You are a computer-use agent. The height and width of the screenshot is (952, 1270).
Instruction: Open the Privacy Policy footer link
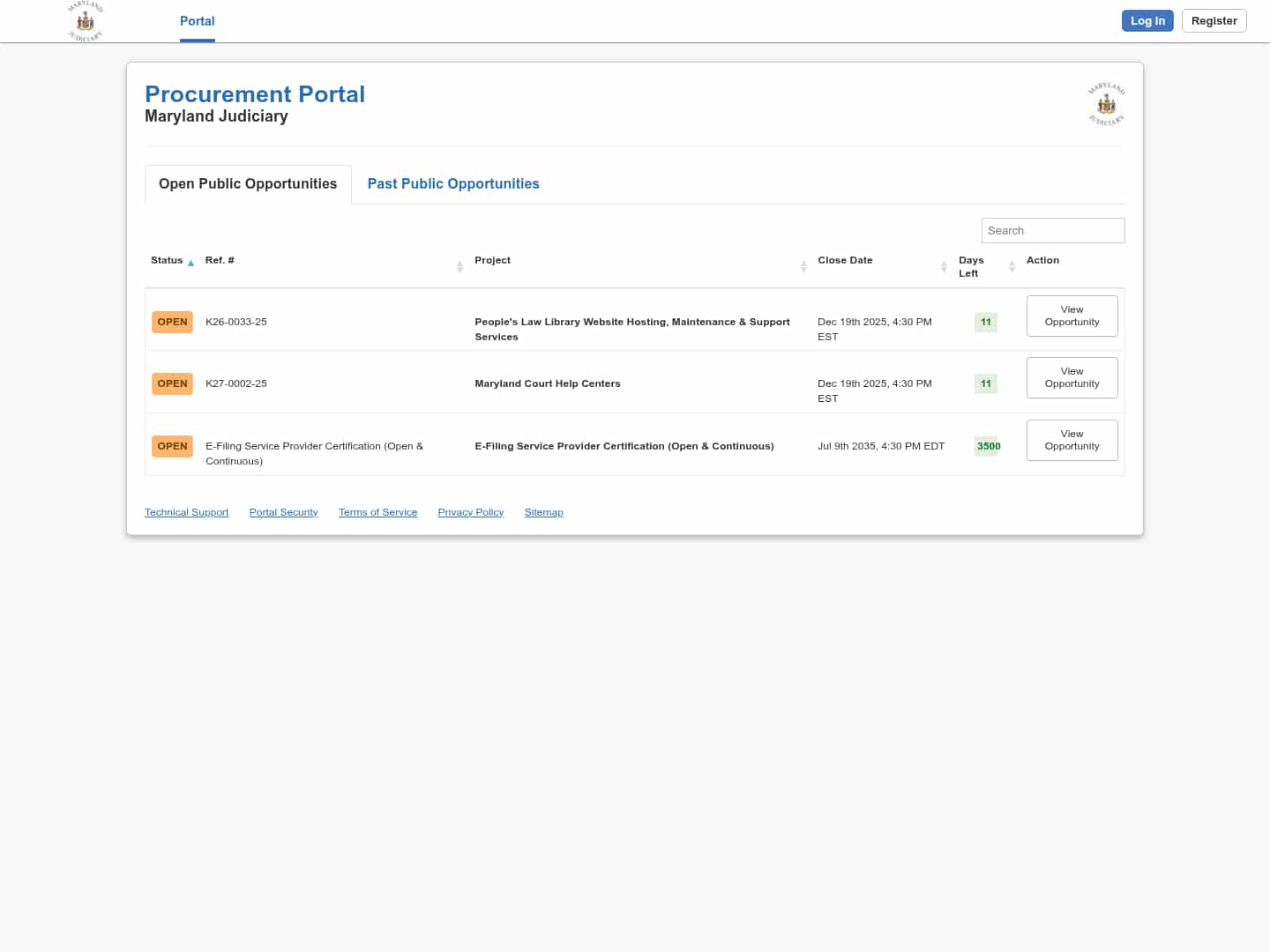click(470, 512)
